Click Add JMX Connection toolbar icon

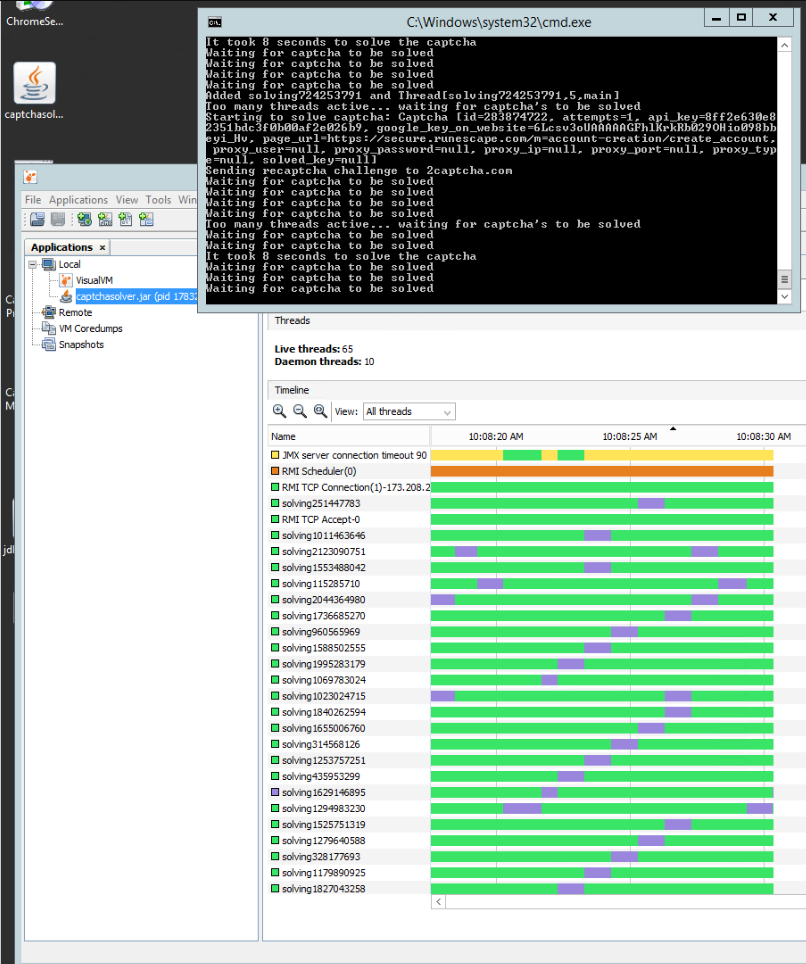[x=105, y=219]
